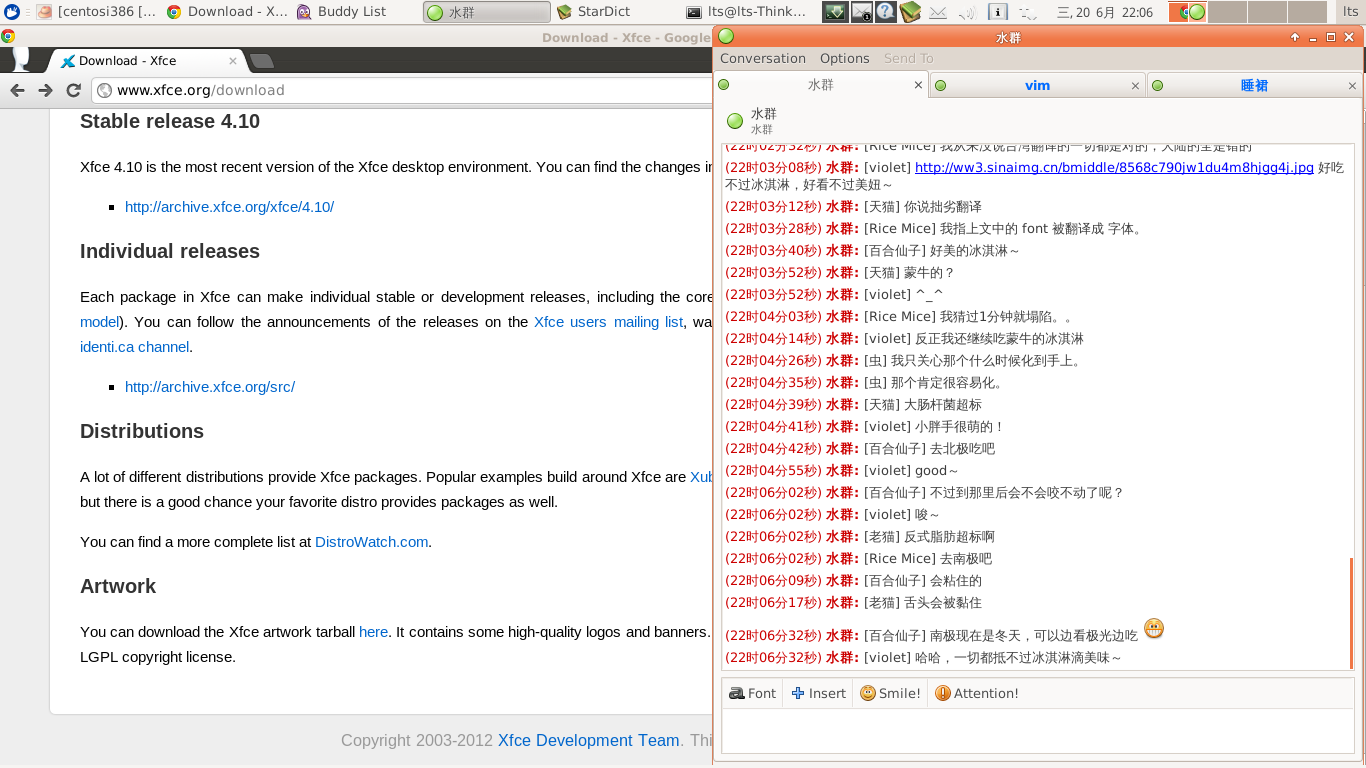Close the 'Download - Xfce' Chrome tab

pyautogui.click(x=233, y=61)
